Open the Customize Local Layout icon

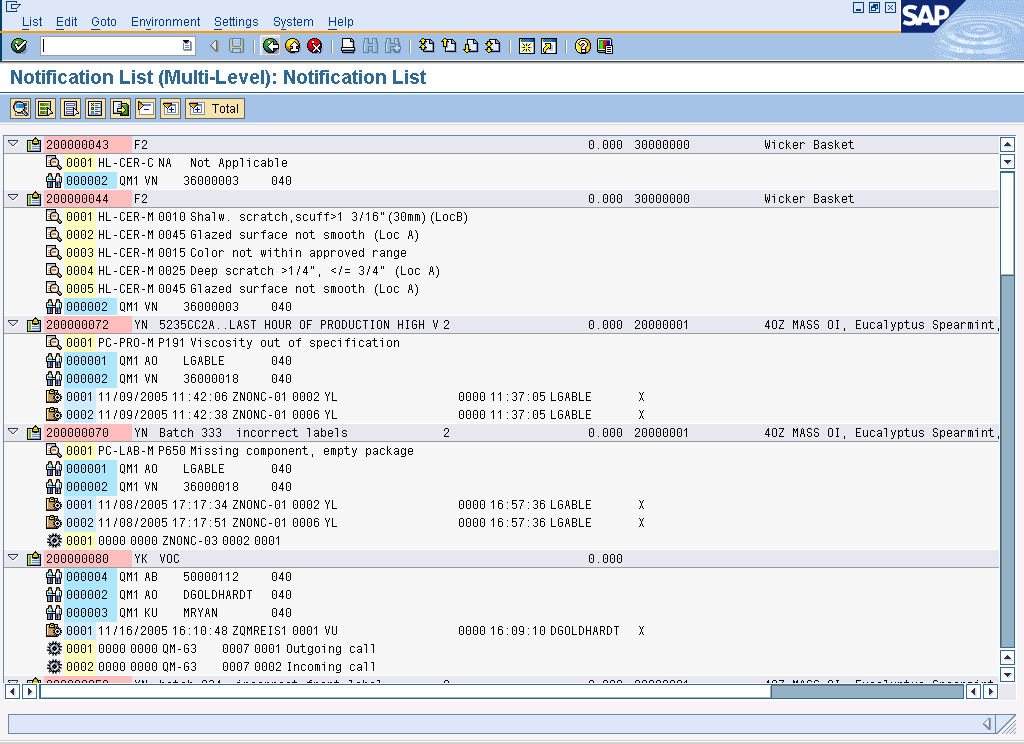[x=605, y=46]
